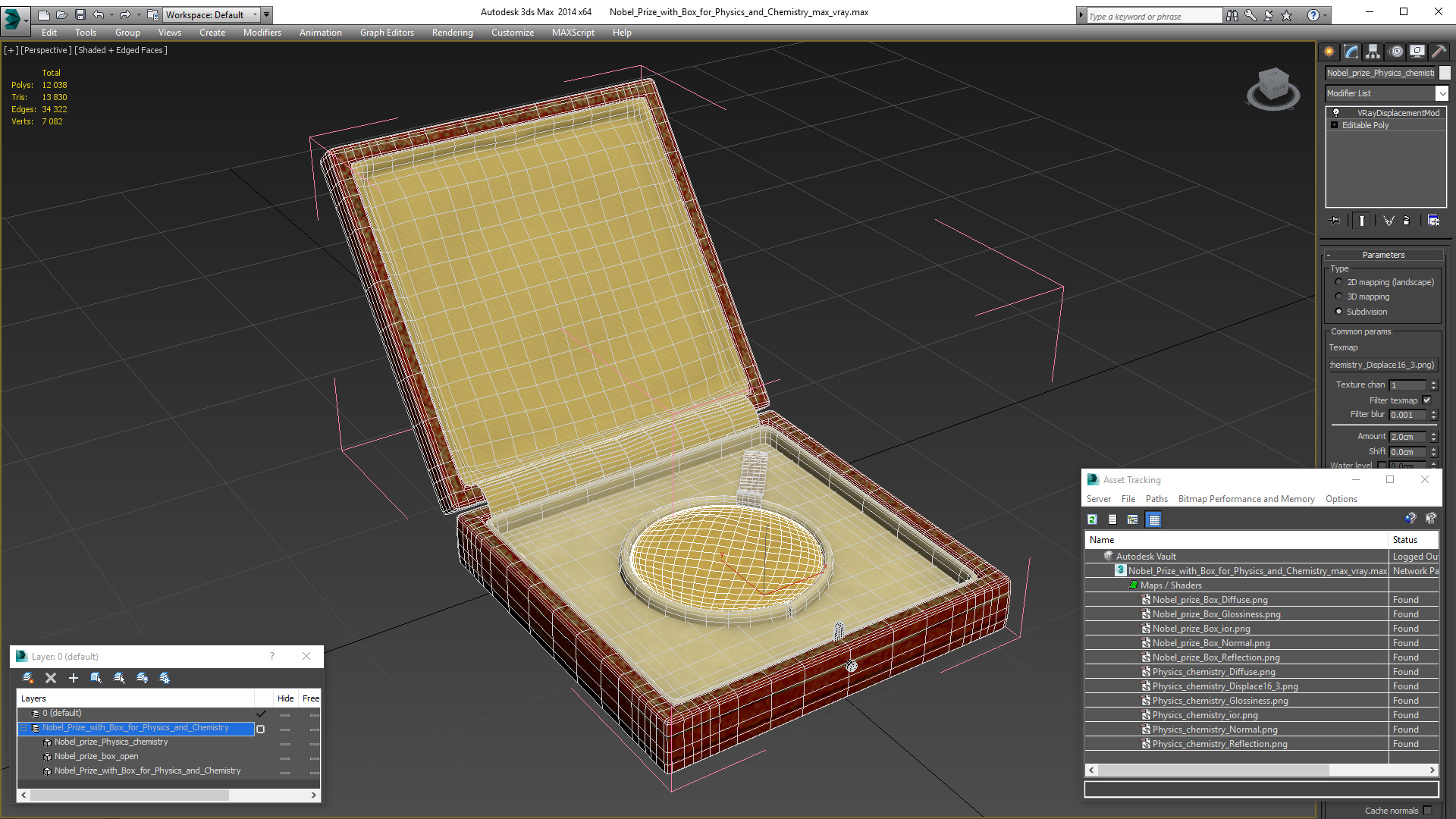Open Configure Modifier Sets icon

pos(1433,221)
